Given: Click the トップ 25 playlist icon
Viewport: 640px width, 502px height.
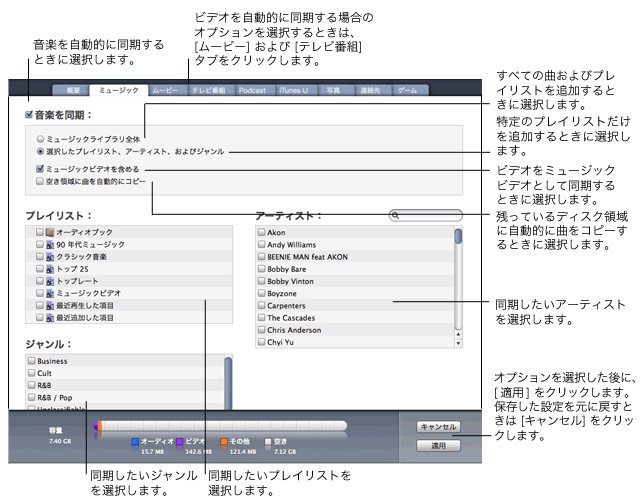Looking at the screenshot, I should tap(50, 269).
